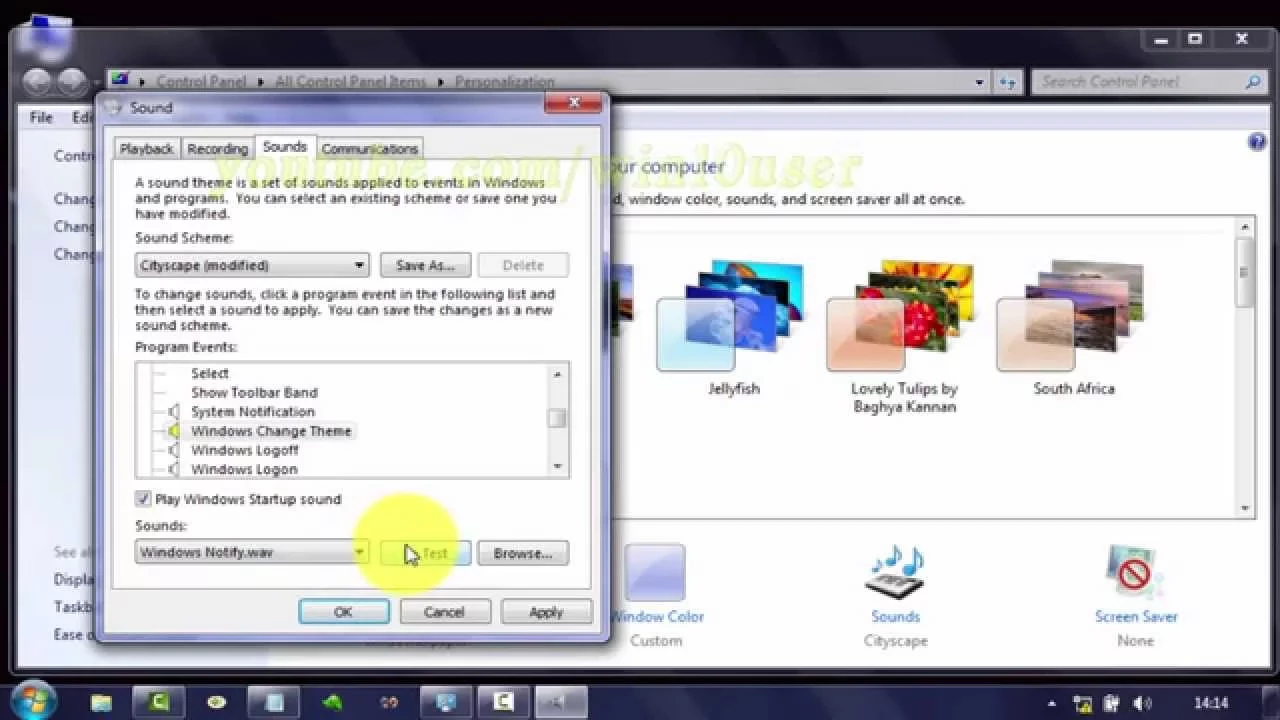Click speaker icon beside Windows Logoff
This screenshot has width=1280, height=720.
[x=174, y=450]
